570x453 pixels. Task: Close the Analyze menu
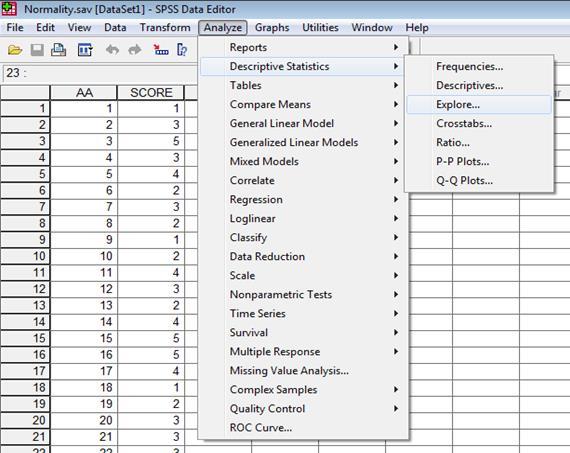click(x=223, y=27)
